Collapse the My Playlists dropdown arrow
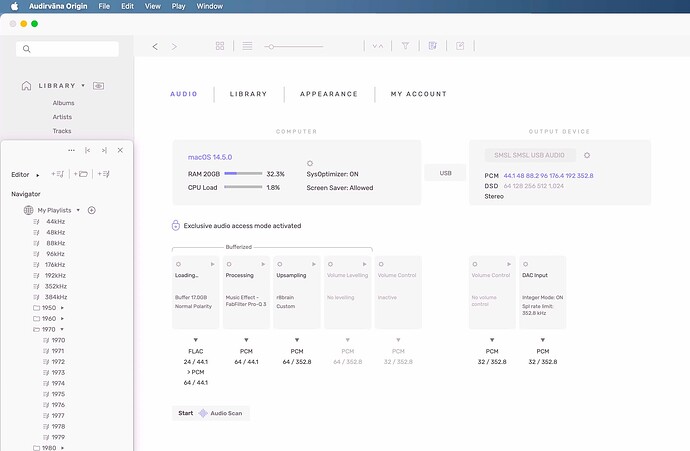 pyautogui.click(x=78, y=210)
